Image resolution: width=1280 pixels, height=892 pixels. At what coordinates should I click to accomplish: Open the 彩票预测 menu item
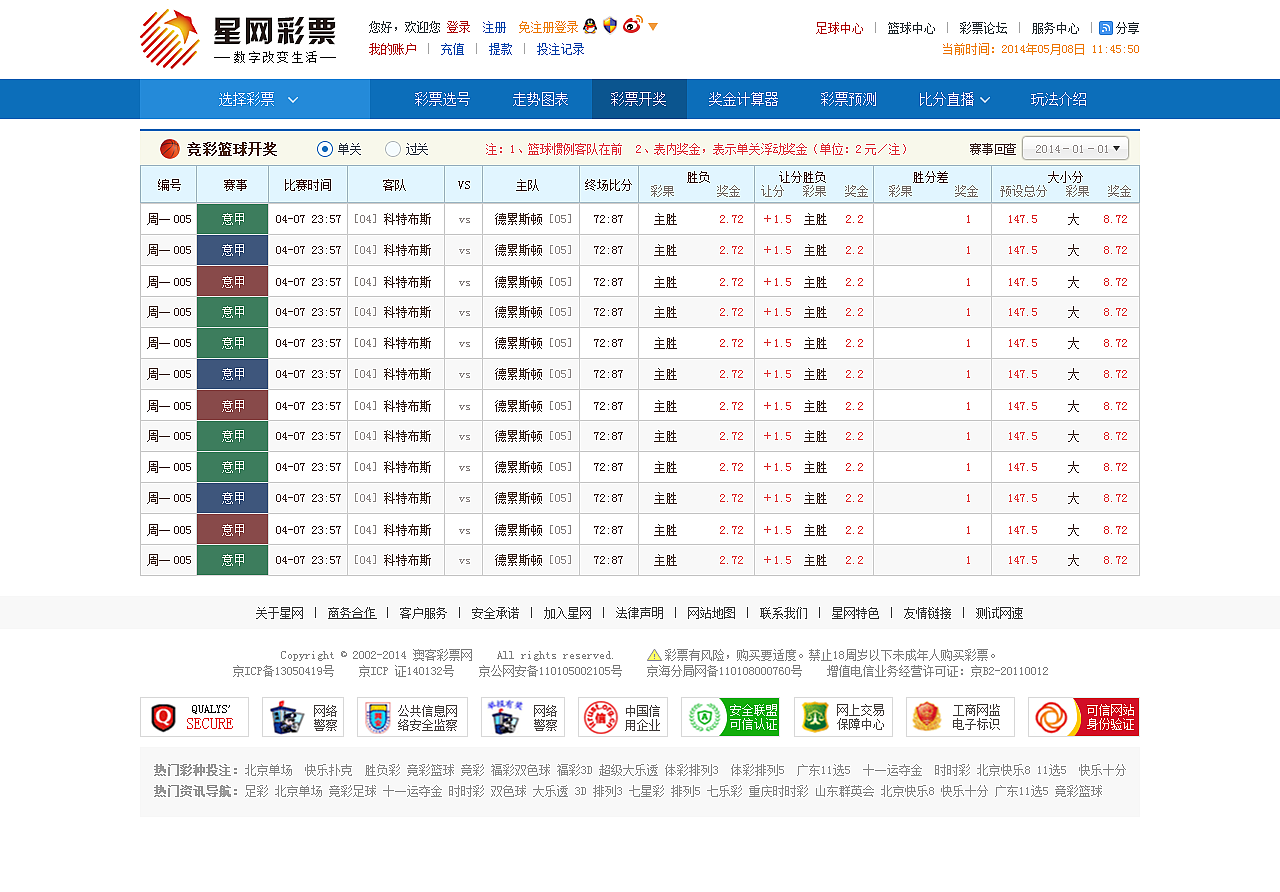(847, 99)
